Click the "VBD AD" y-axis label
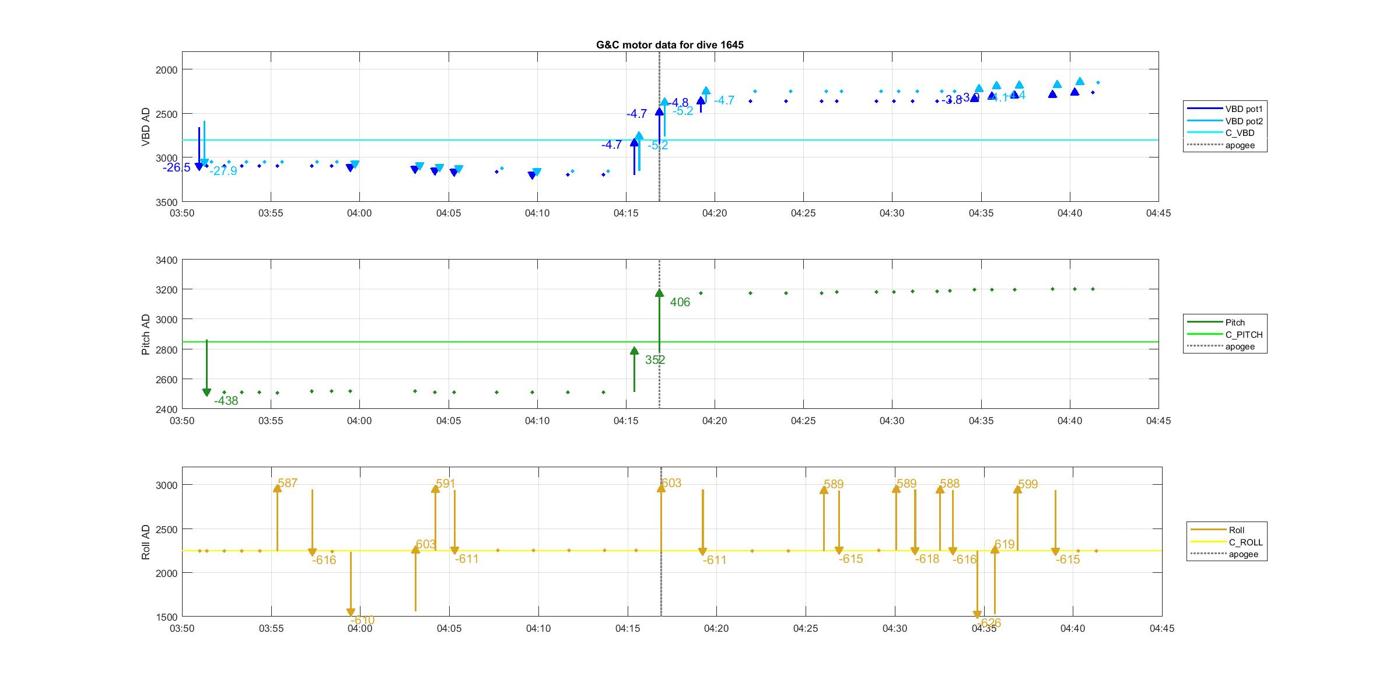 (x=146, y=127)
